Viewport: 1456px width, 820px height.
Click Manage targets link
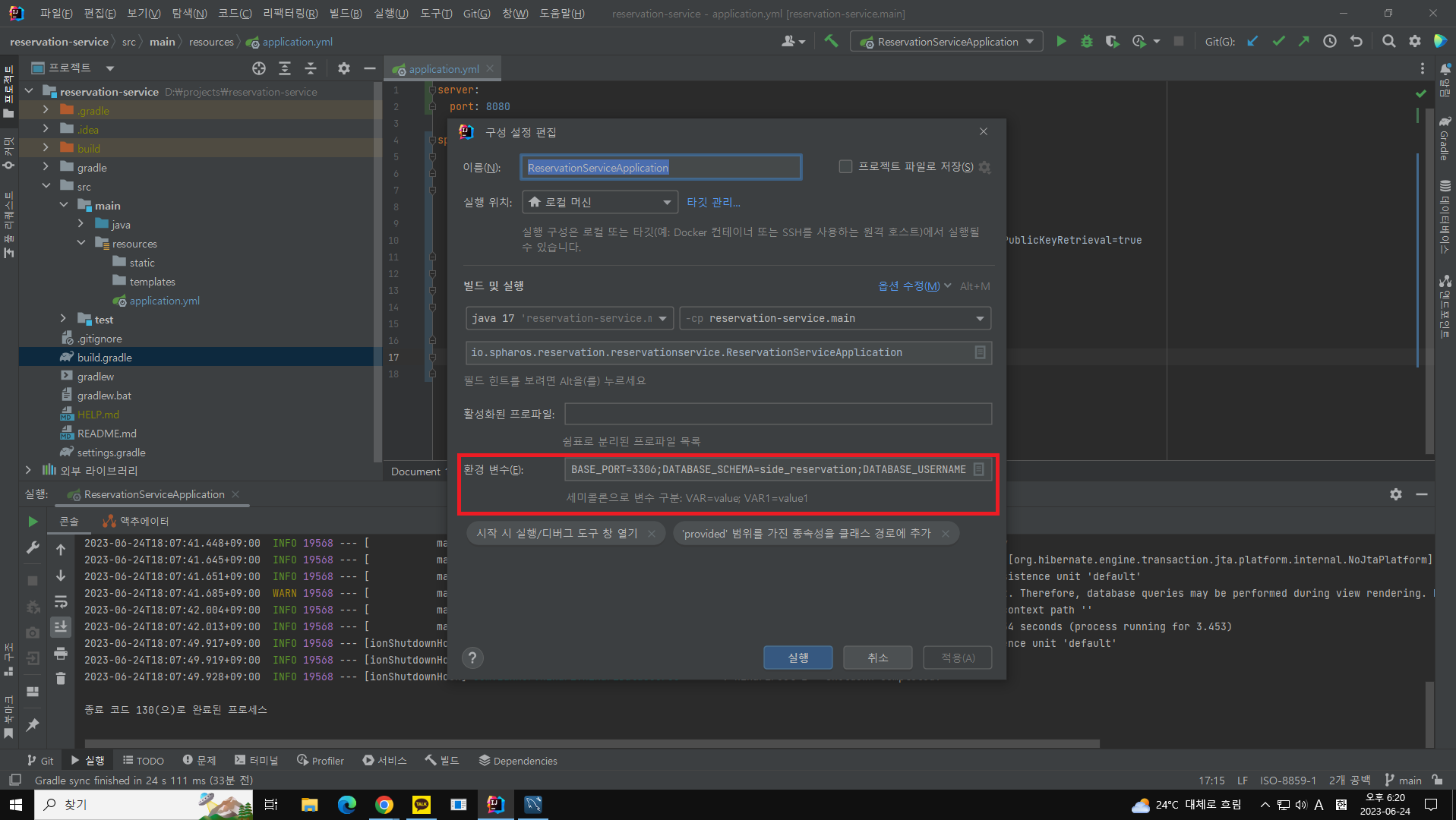coord(713,202)
